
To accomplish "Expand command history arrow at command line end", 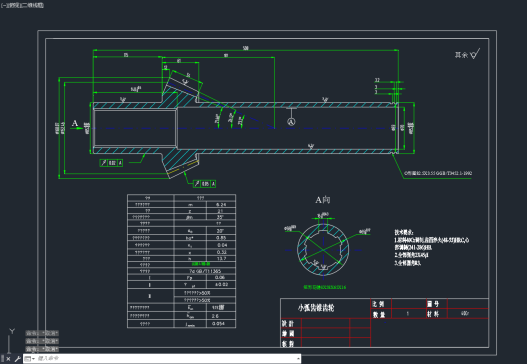I will tap(298, 359).
